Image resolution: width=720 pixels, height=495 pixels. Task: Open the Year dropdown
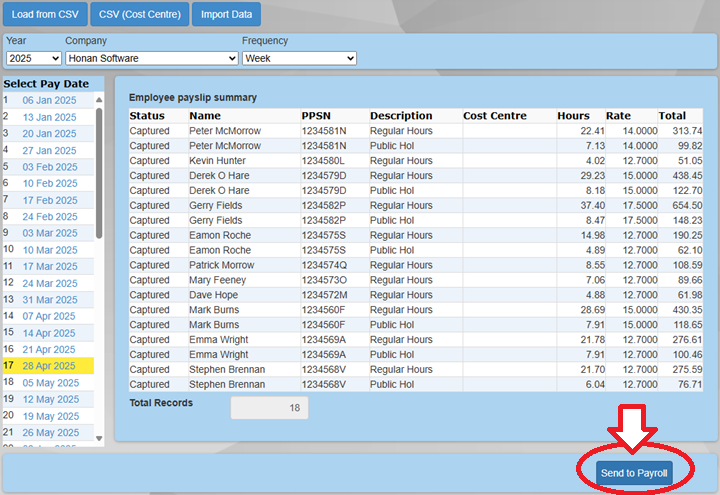click(33, 59)
